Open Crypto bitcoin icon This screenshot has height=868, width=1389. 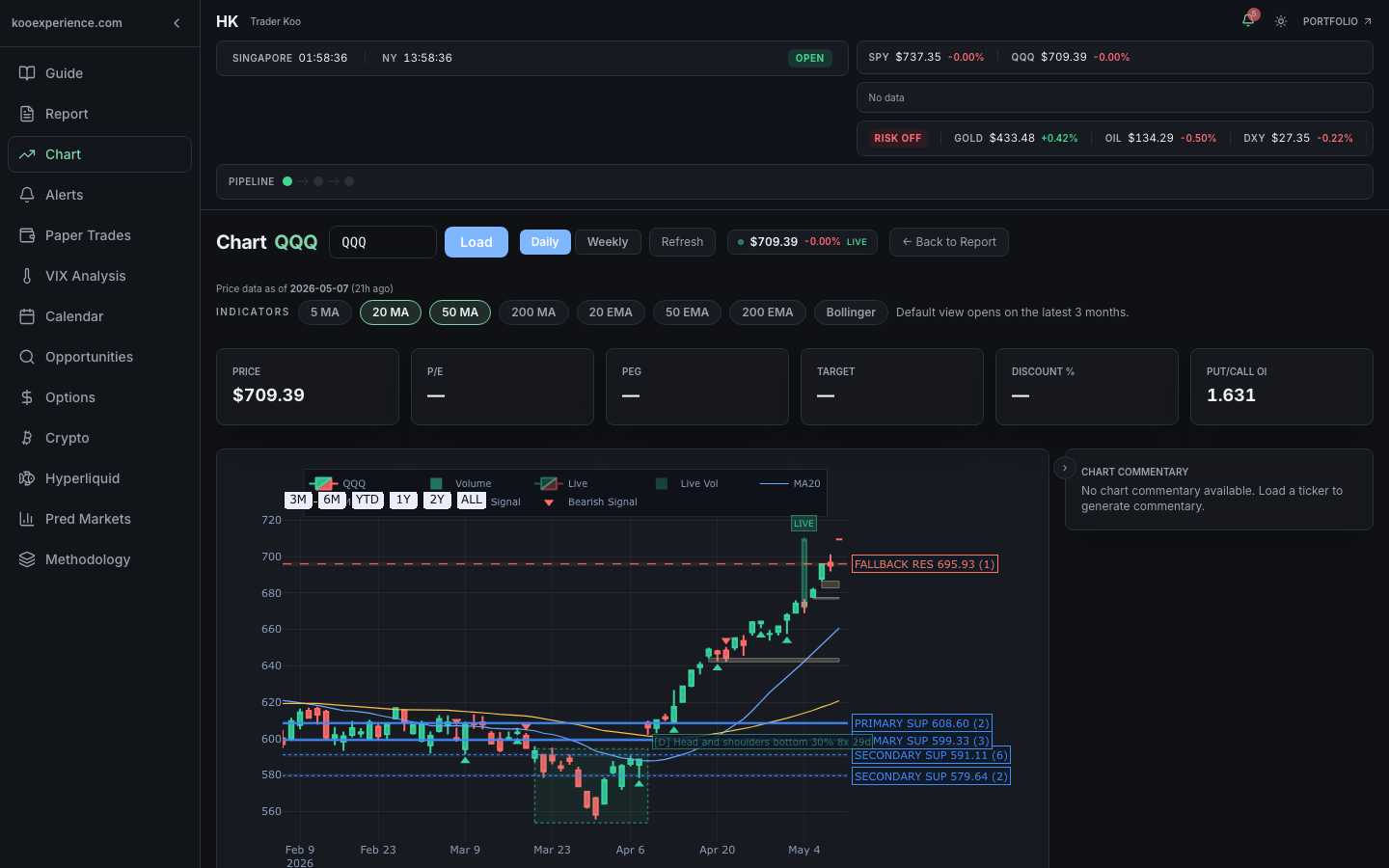click(27, 438)
